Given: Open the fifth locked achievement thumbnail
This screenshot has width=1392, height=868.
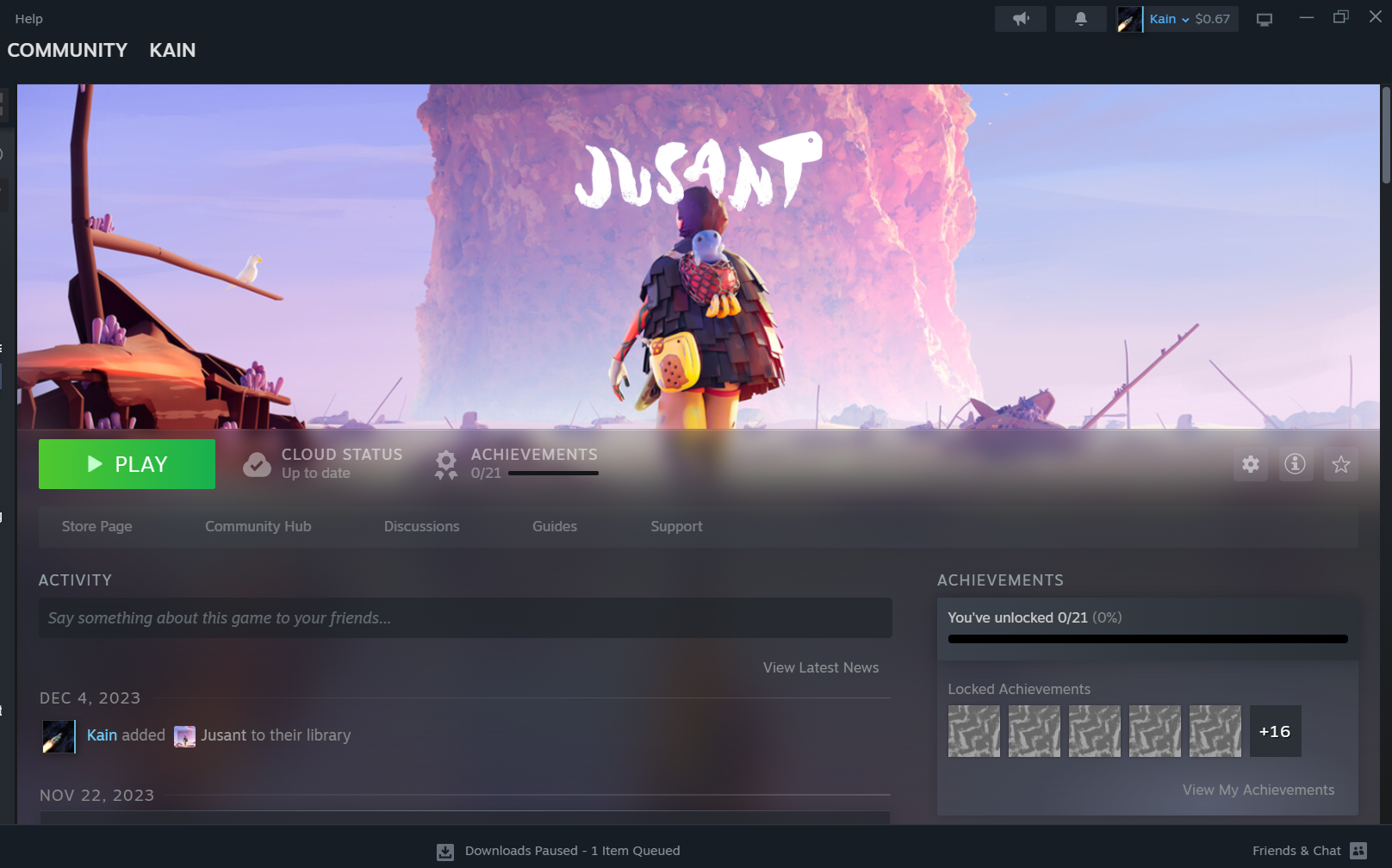Looking at the screenshot, I should point(1215,731).
